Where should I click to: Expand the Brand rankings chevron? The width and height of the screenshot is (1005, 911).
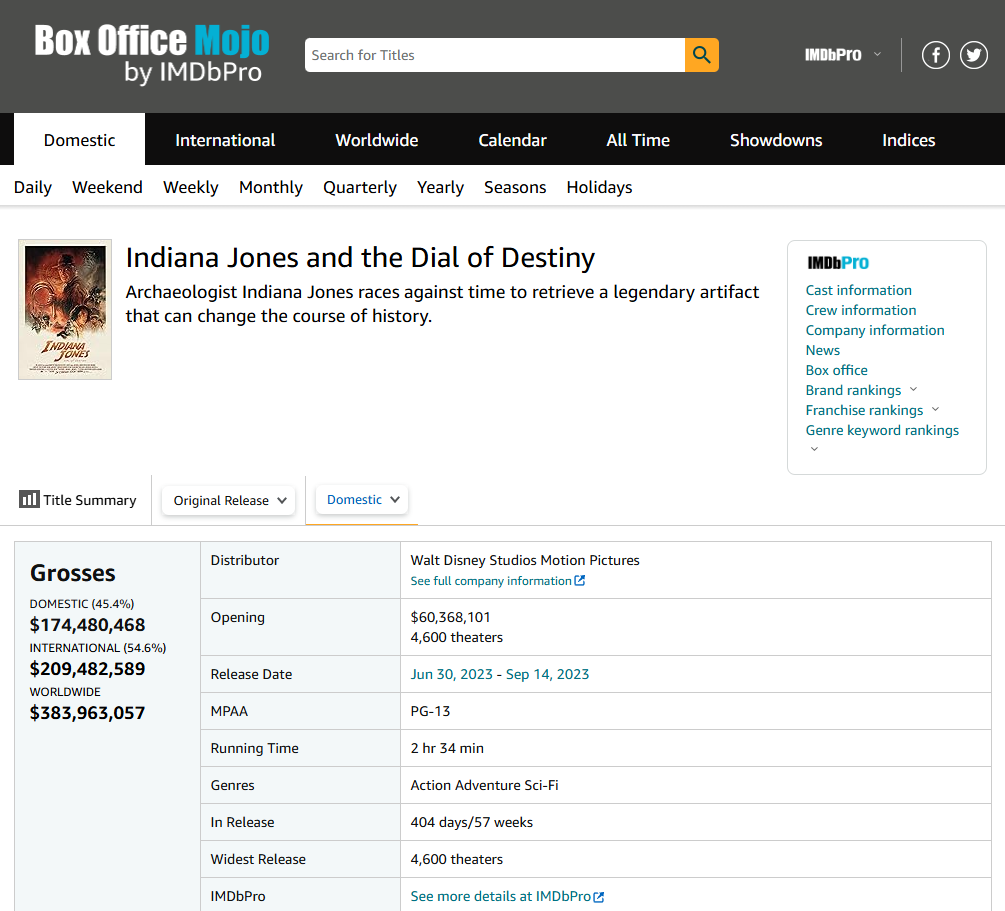[x=913, y=389]
